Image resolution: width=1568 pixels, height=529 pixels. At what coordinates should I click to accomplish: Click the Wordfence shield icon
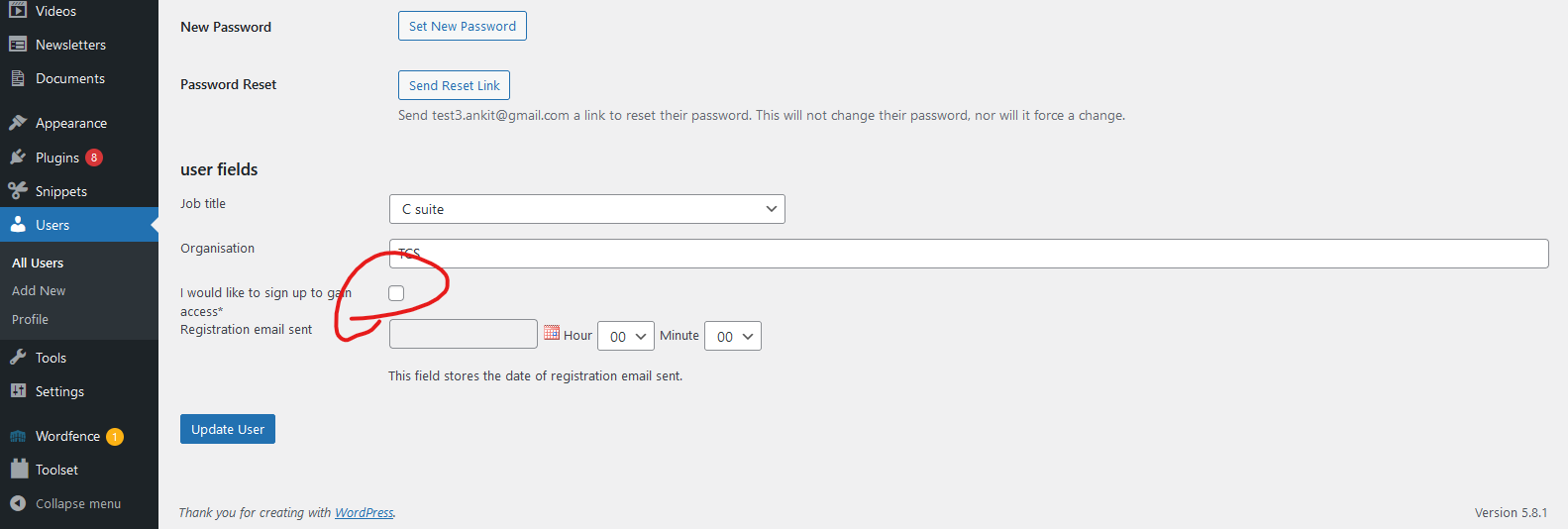(18, 436)
